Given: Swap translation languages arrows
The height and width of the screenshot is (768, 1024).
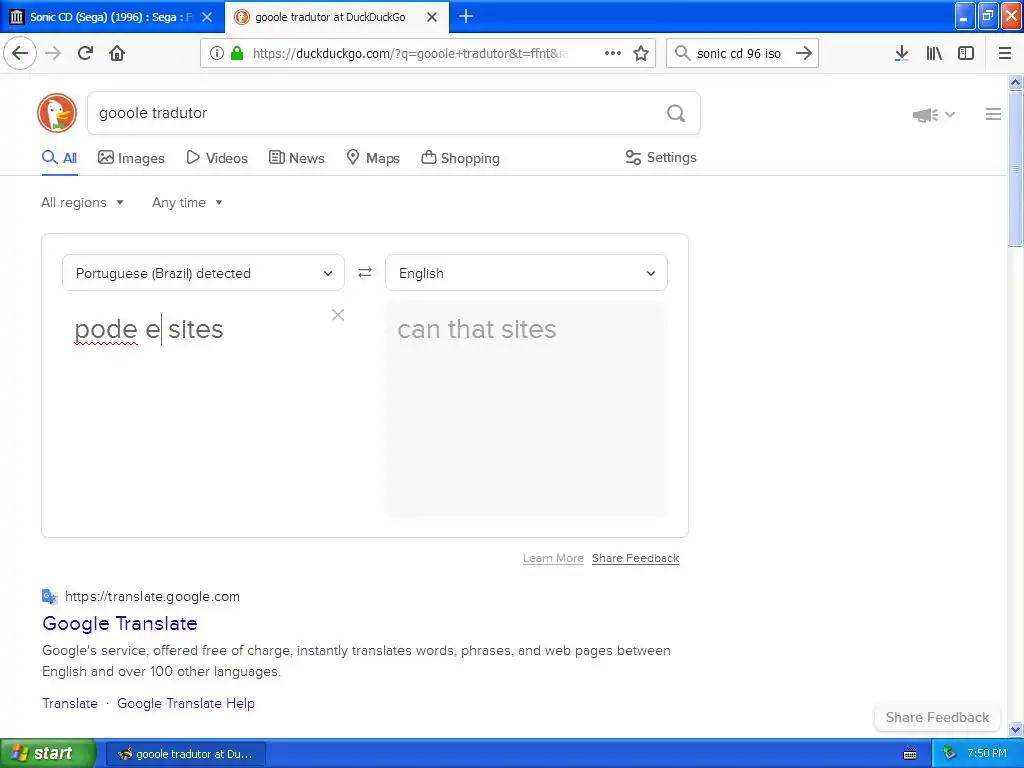Looking at the screenshot, I should point(365,272).
